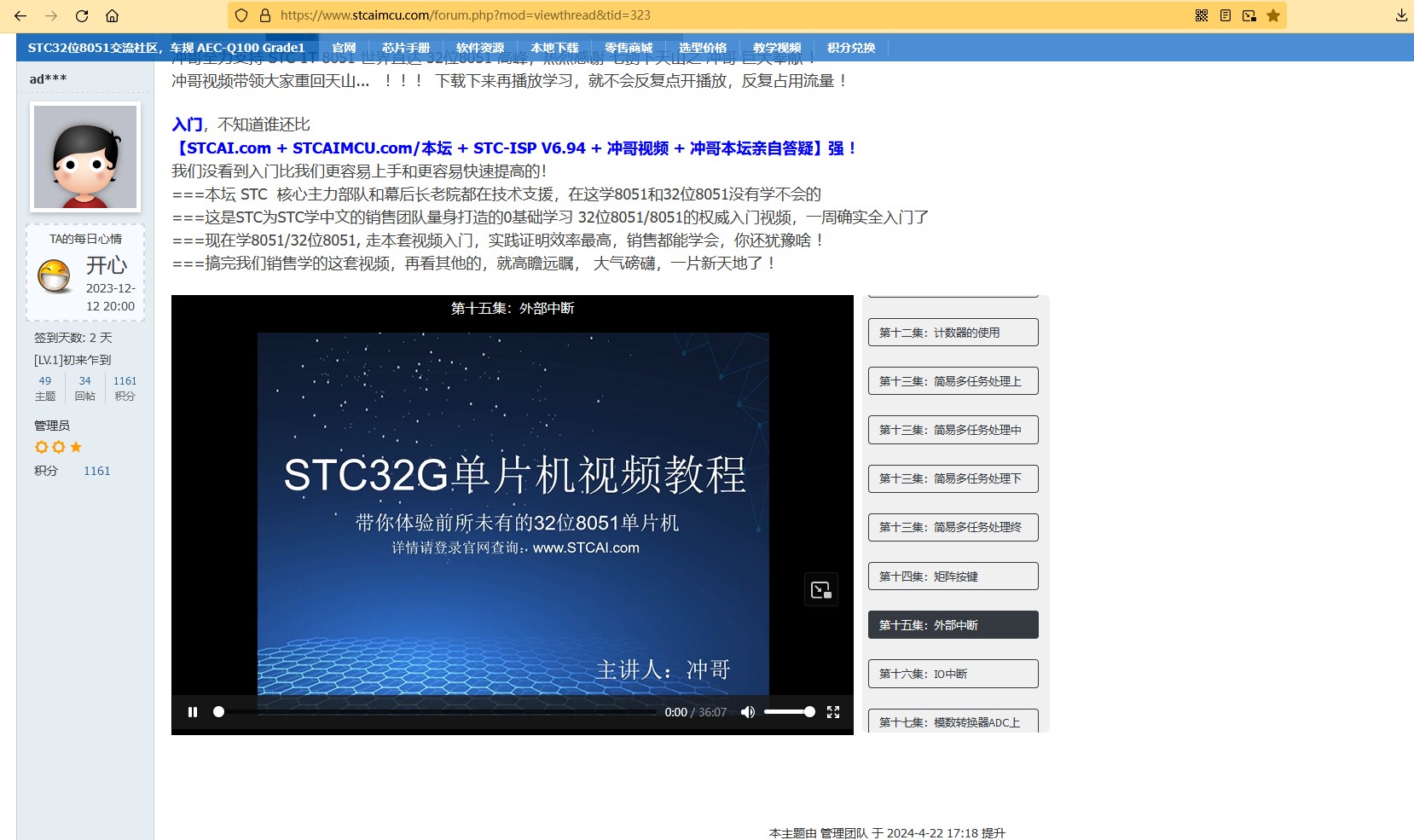This screenshot has height=840, width=1414.
Task: Click the 0:00 / 36:07 time display
Action: [696, 712]
